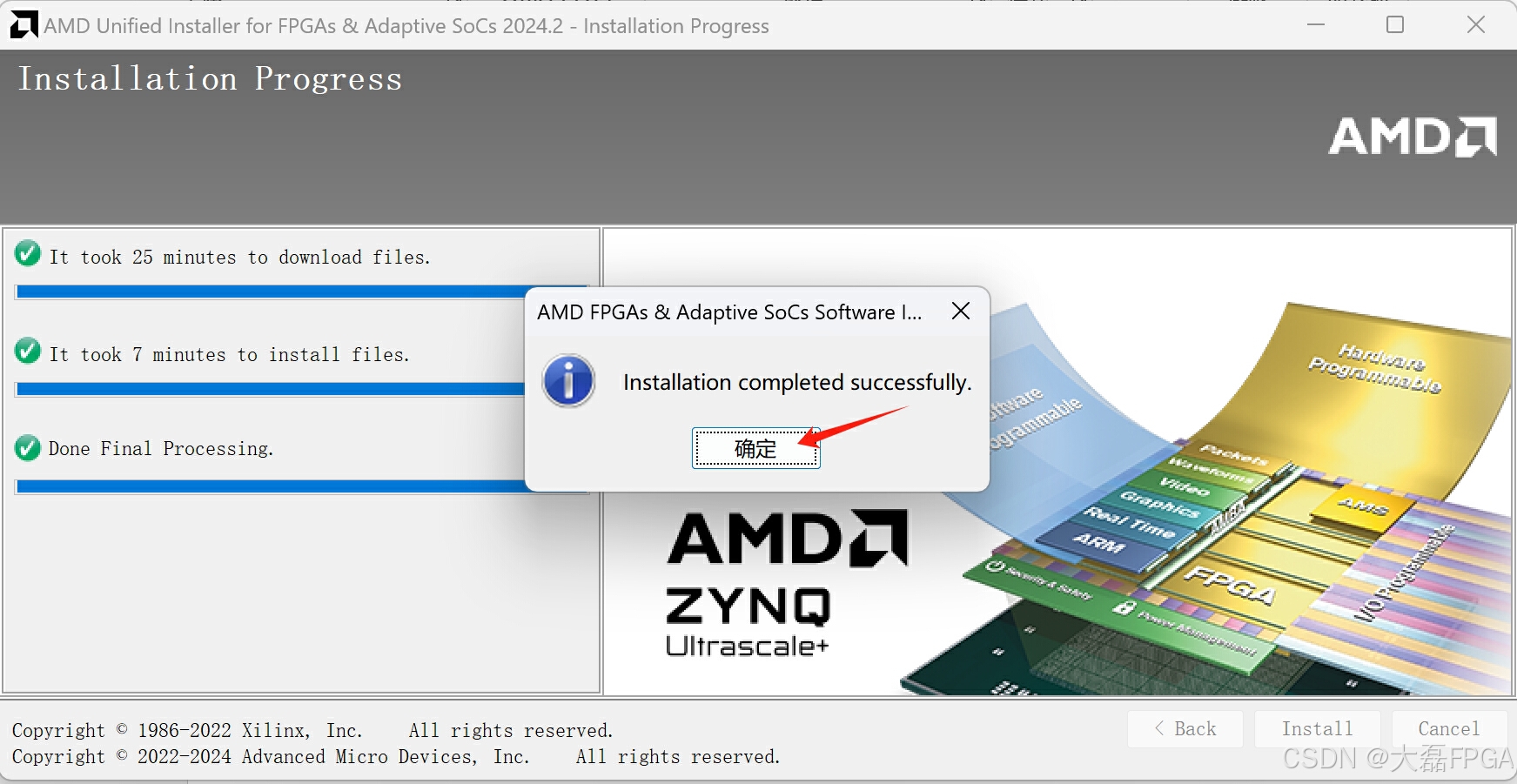Click the AMD logo icon in title bar

[x=23, y=25]
